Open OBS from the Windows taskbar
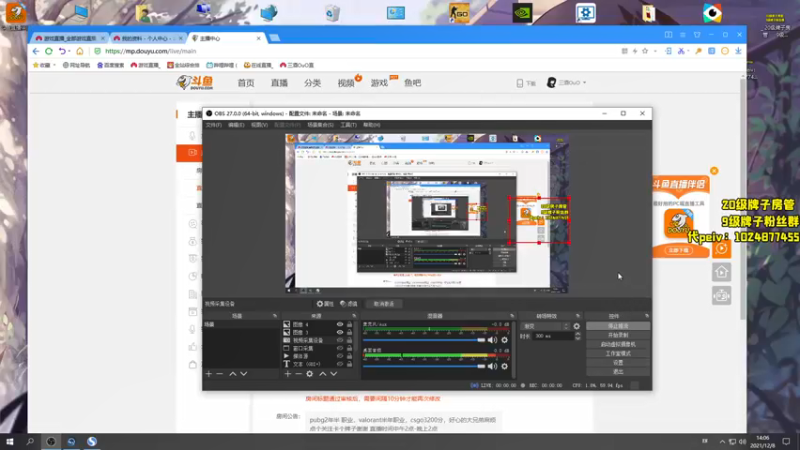The height and width of the screenshot is (450, 800). (x=51, y=441)
